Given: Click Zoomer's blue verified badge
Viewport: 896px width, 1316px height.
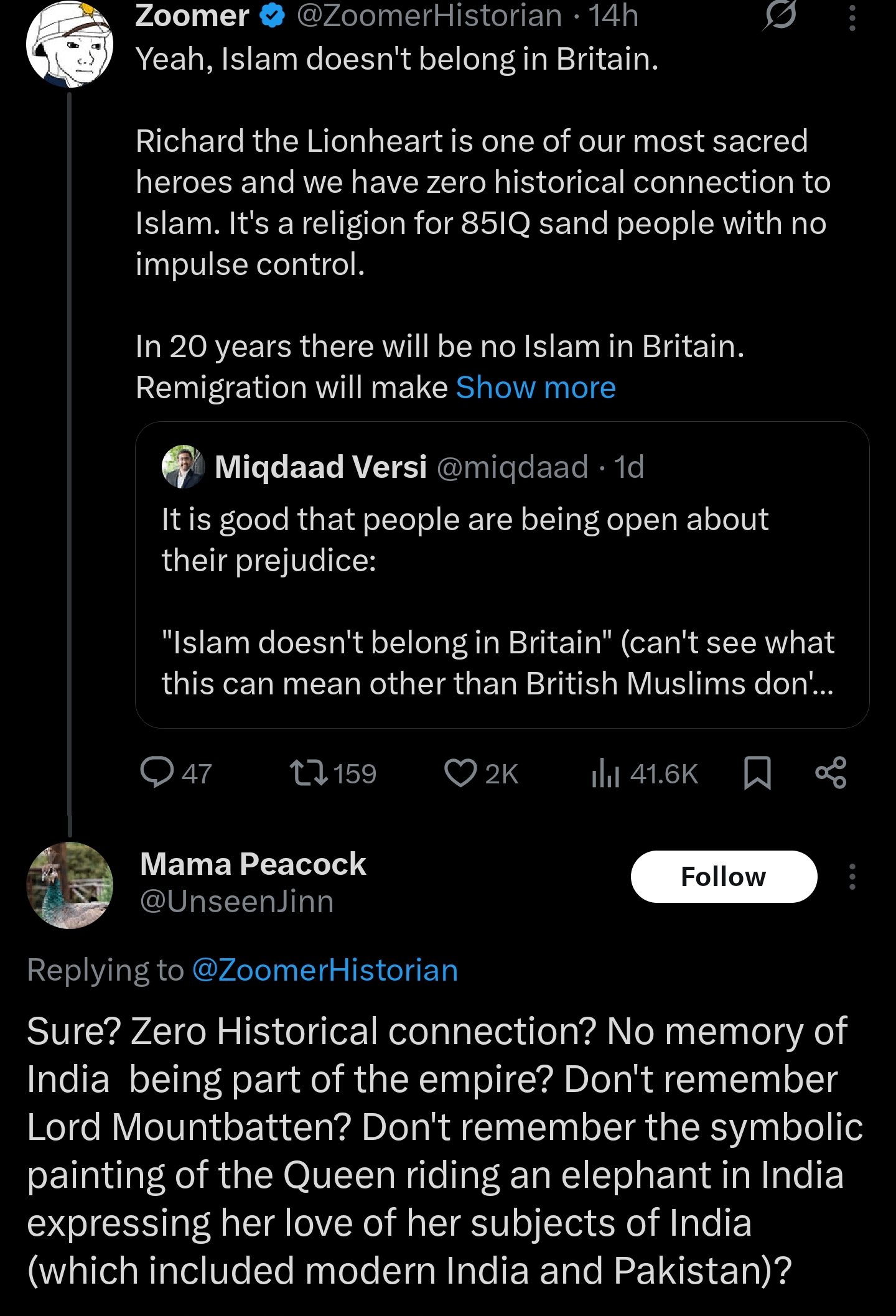Looking at the screenshot, I should 272,16.
